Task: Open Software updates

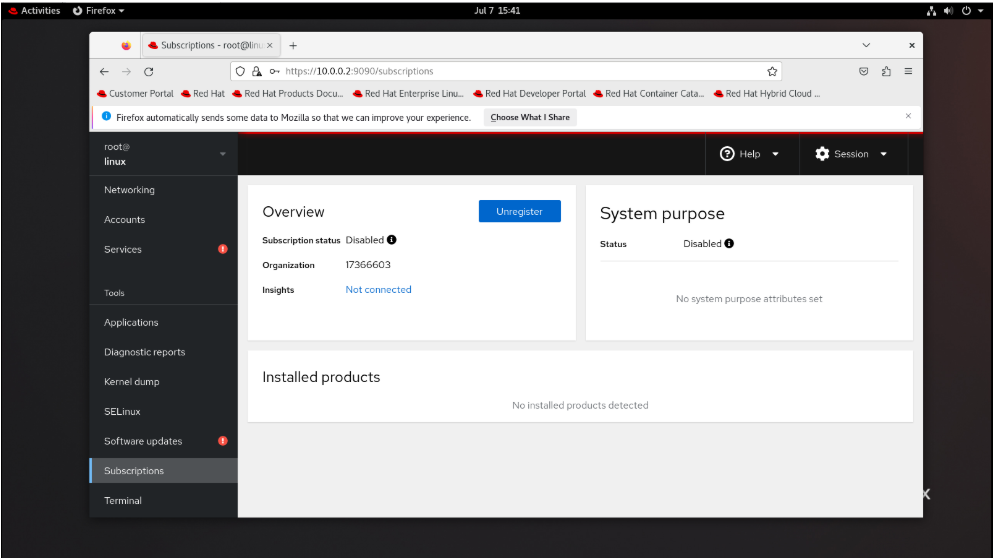Action: tap(143, 442)
